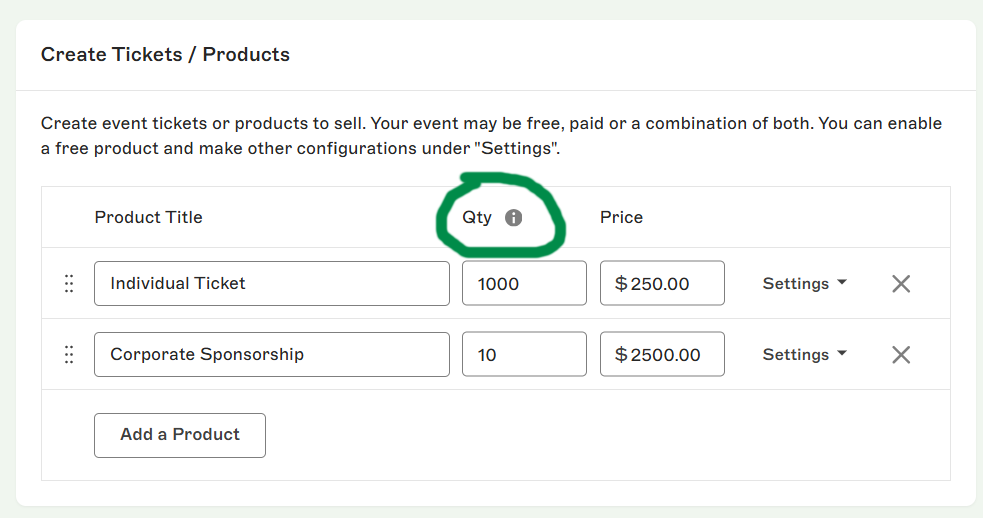983x518 pixels.
Task: Click the Create Tickets / Products heading
Action: click(x=165, y=54)
